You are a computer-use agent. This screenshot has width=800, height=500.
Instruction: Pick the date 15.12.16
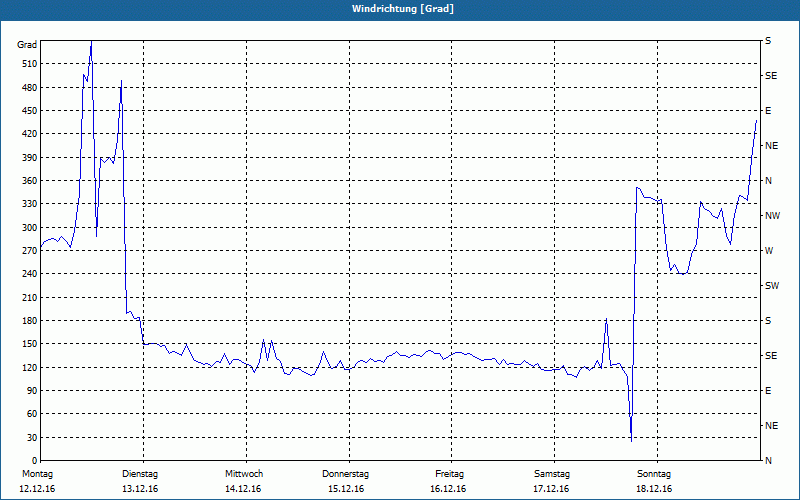point(346,489)
